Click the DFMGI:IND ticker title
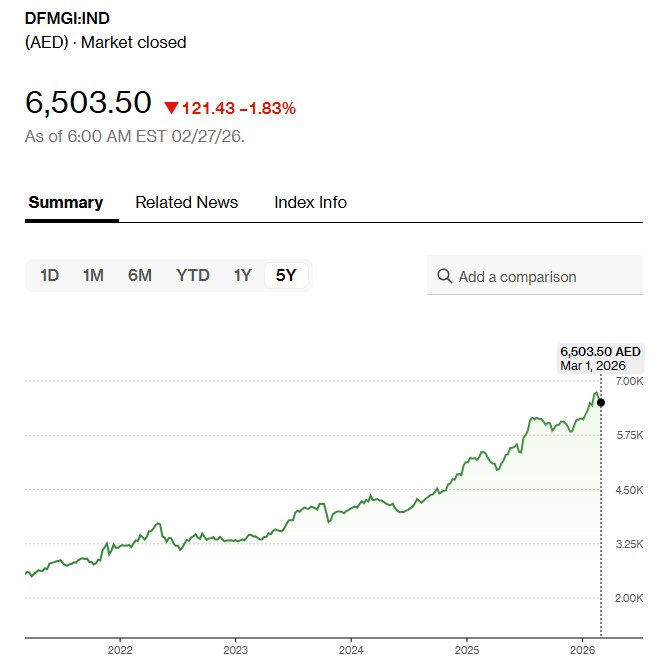 (68, 18)
